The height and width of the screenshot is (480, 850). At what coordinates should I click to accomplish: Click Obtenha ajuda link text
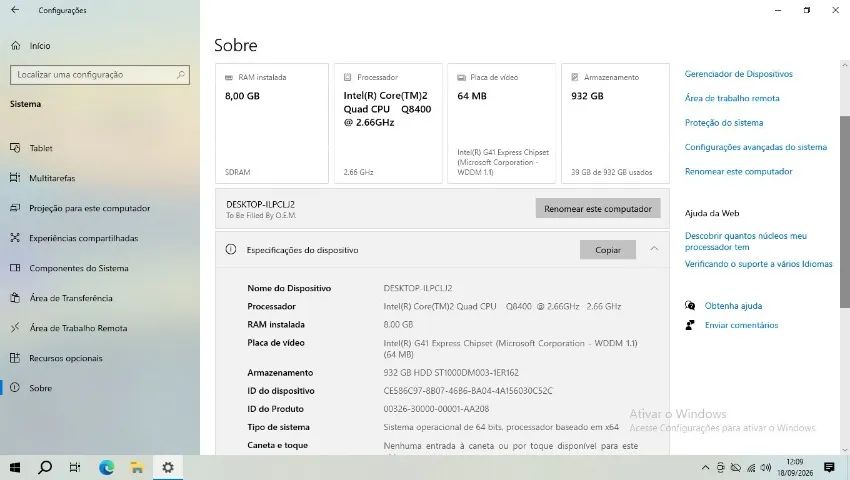pyautogui.click(x=733, y=305)
